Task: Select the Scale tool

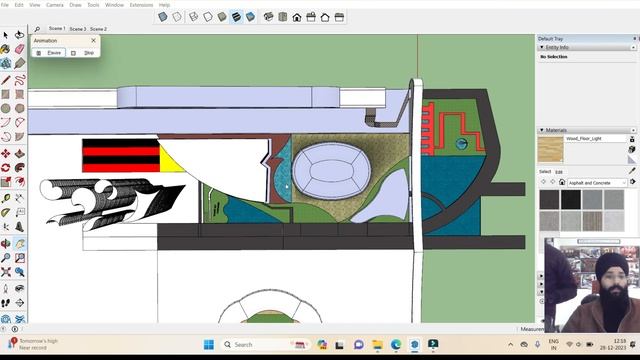Action: coord(6,182)
